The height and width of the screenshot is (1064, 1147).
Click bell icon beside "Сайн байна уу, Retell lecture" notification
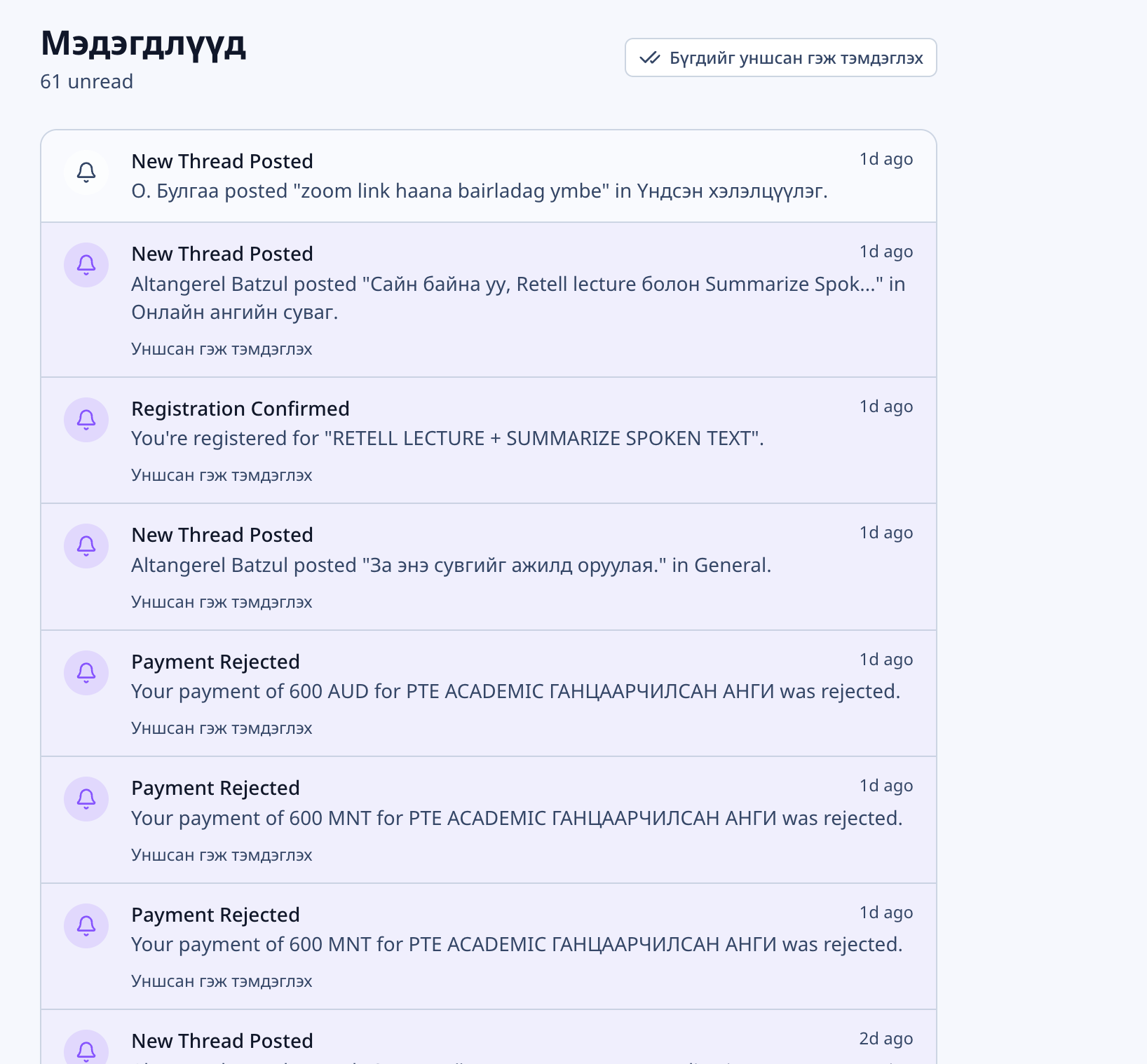(86, 265)
